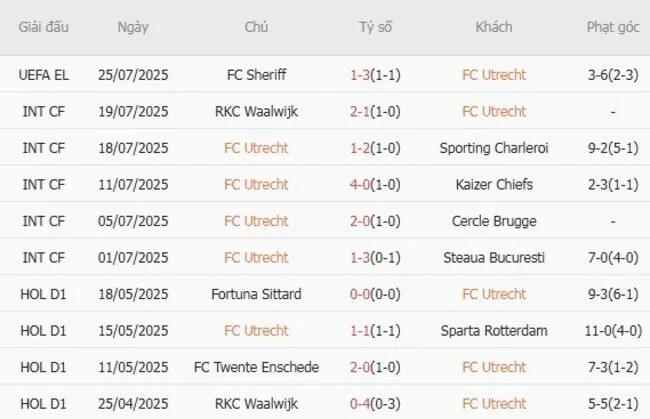Select the Kaizer Chiefs away team
The image size is (650, 419).
494,185
